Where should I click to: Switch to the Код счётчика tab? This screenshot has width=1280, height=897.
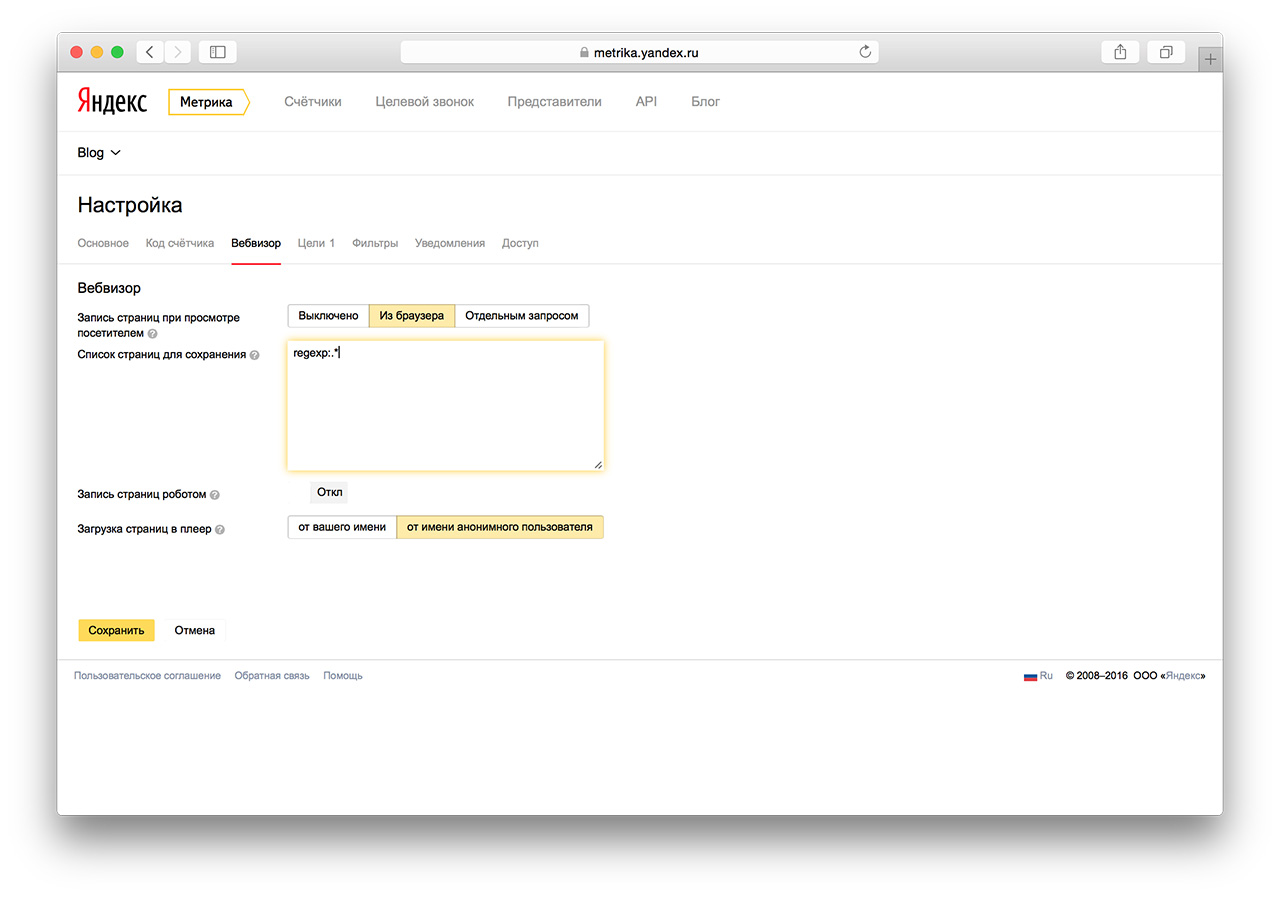(180, 243)
